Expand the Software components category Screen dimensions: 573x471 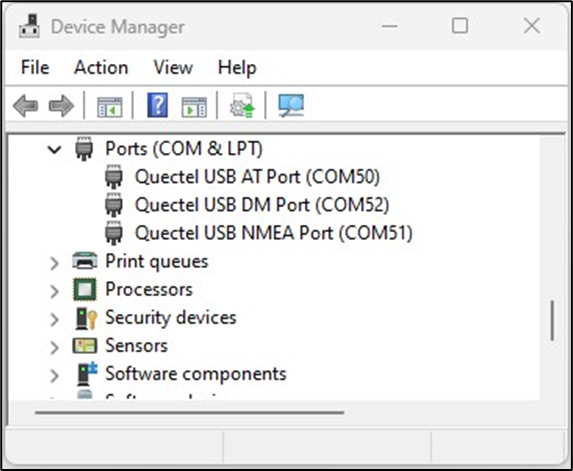point(54,376)
